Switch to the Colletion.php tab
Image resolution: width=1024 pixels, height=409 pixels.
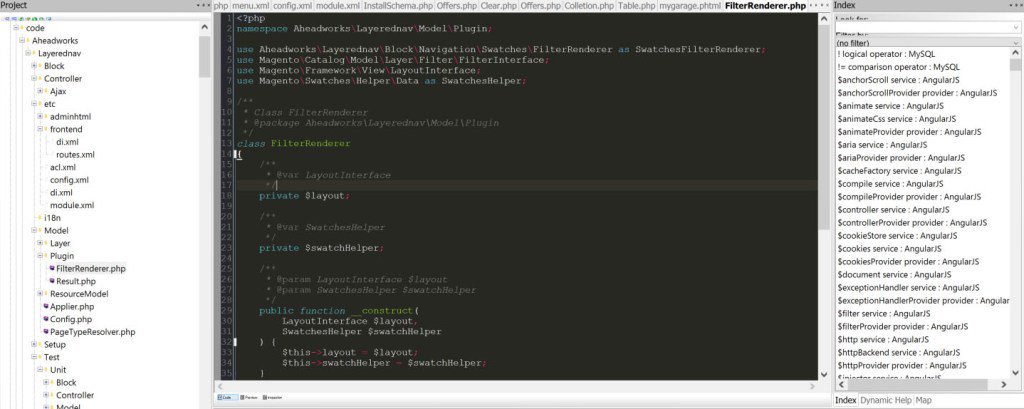coord(589,6)
